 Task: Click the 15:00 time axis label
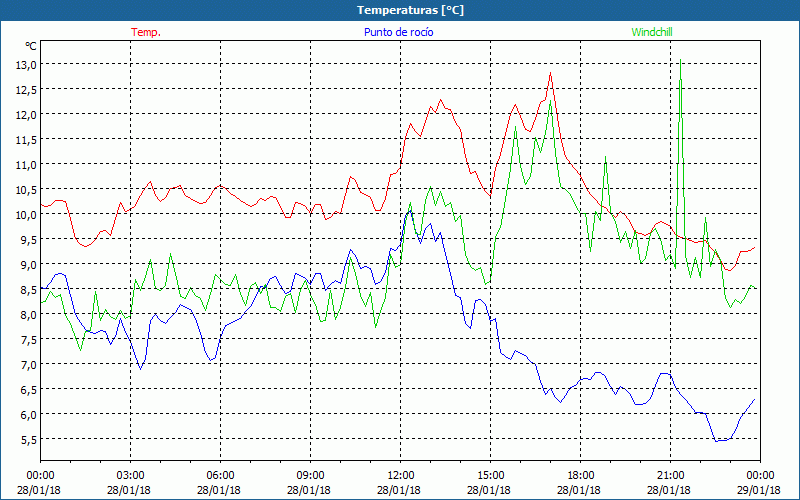pos(490,476)
